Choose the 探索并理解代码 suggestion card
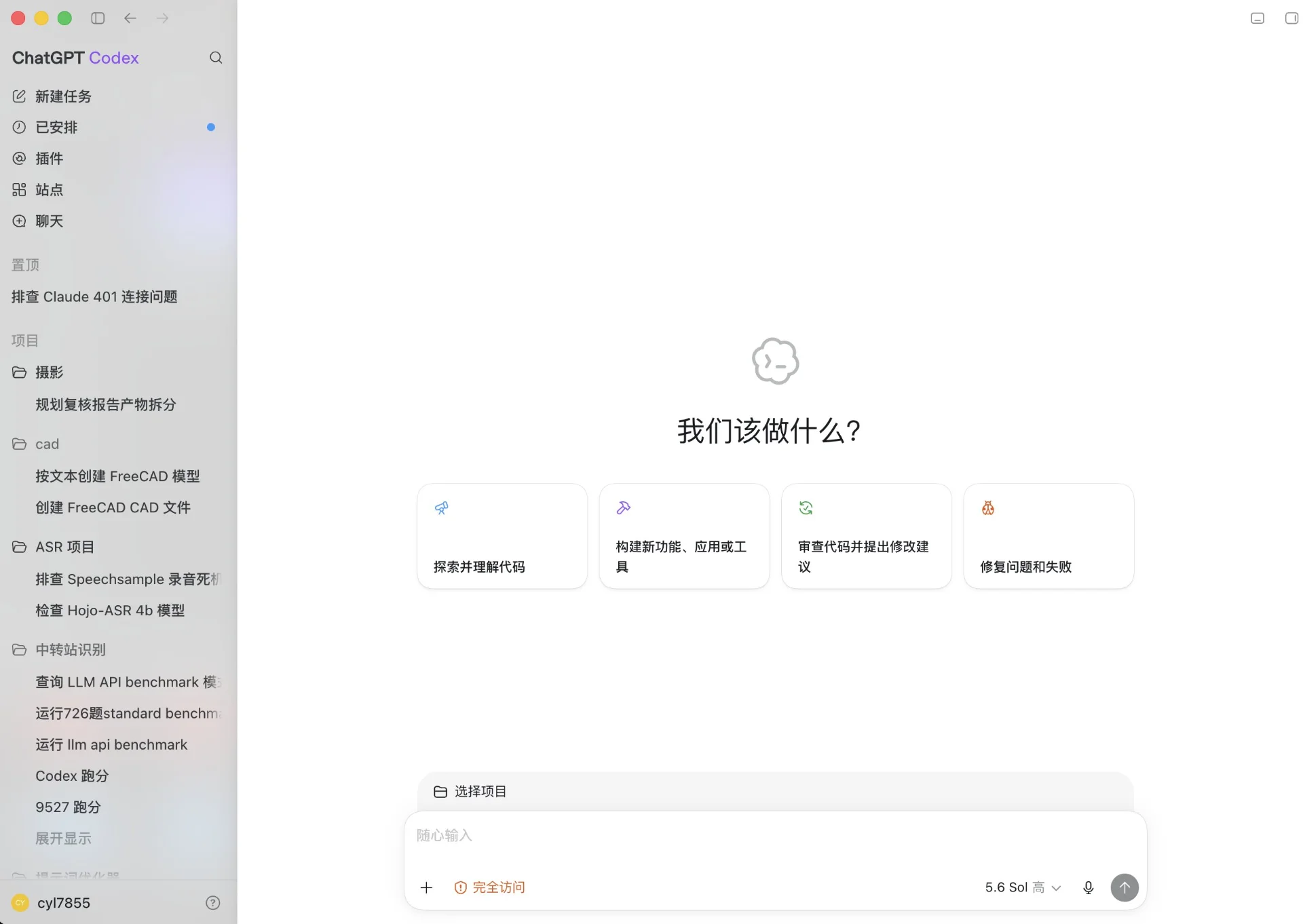This screenshot has width=1303, height=924. pos(502,536)
